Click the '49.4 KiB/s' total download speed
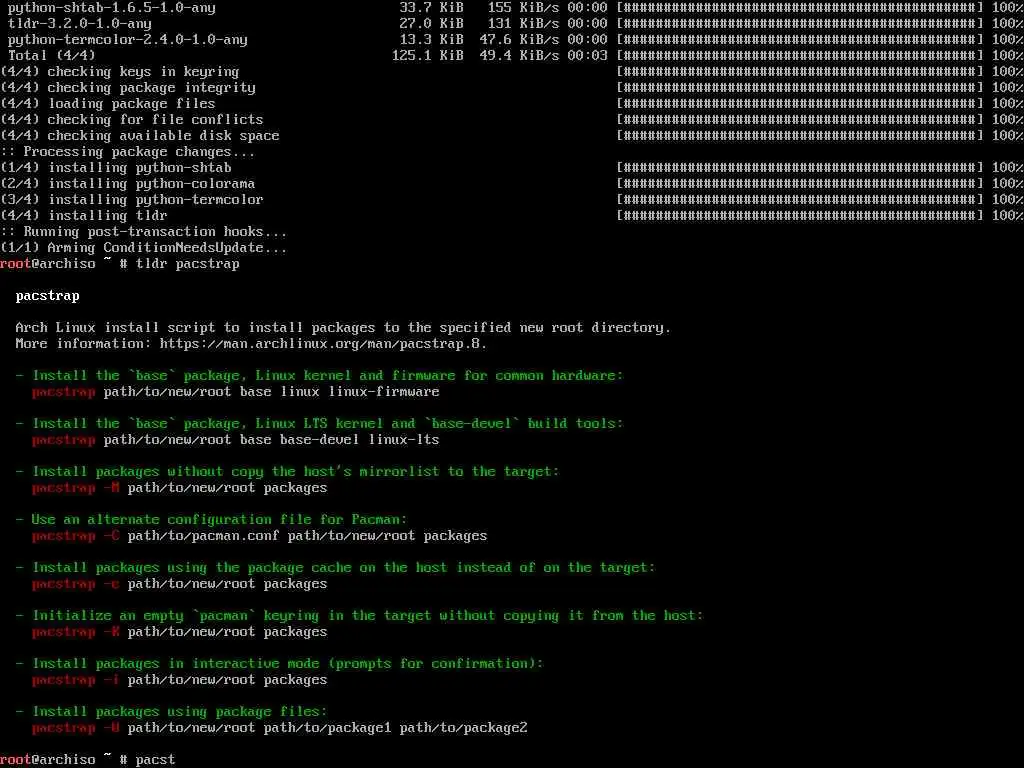The image size is (1024, 768). 519,56
